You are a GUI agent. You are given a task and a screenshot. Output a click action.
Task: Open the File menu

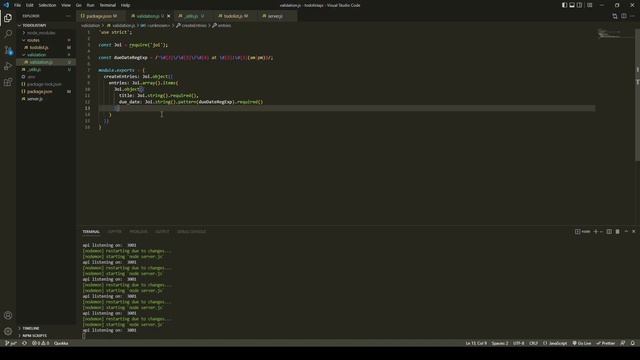tap(18, 5)
